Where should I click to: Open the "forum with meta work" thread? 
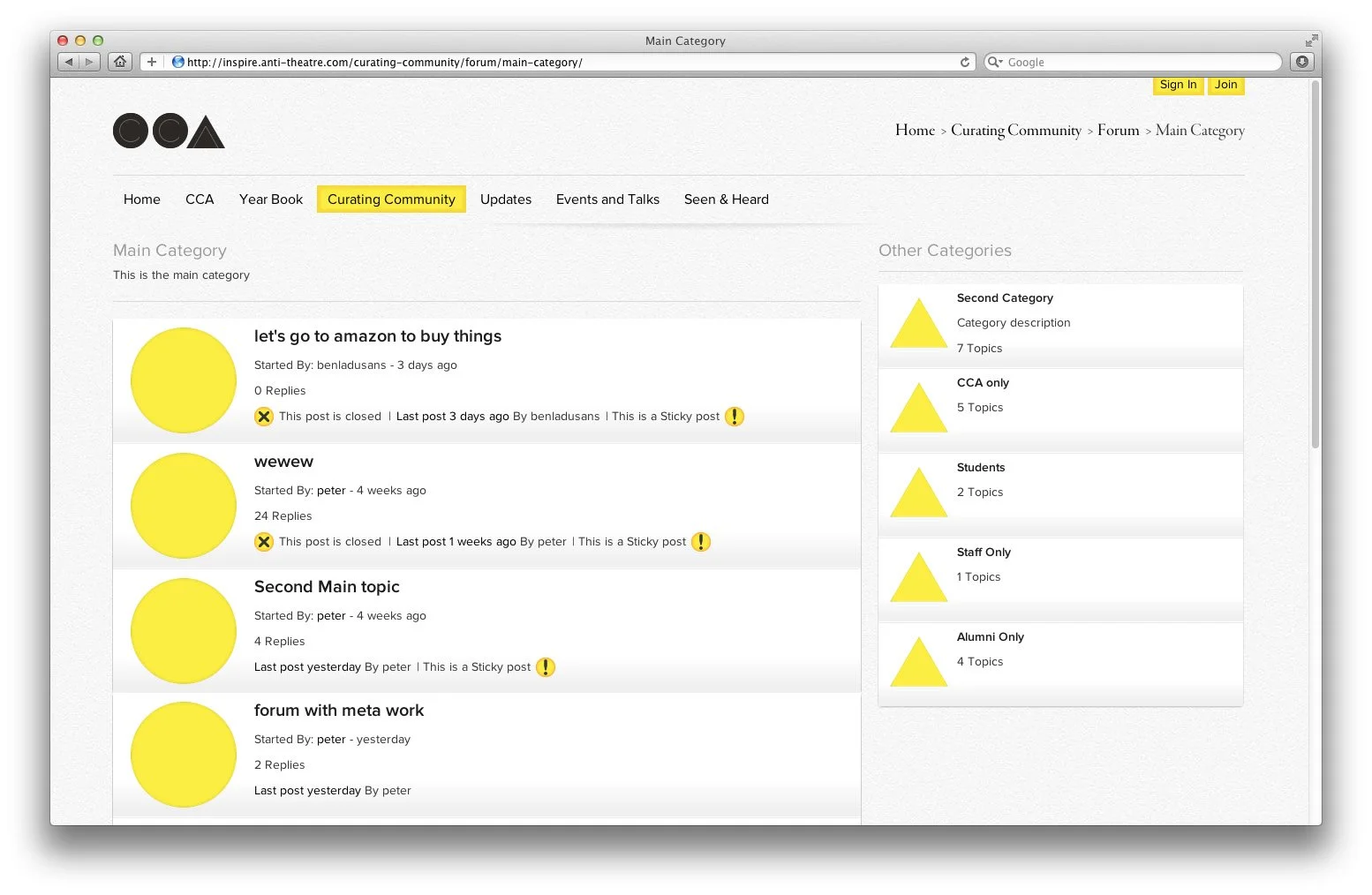(x=339, y=711)
